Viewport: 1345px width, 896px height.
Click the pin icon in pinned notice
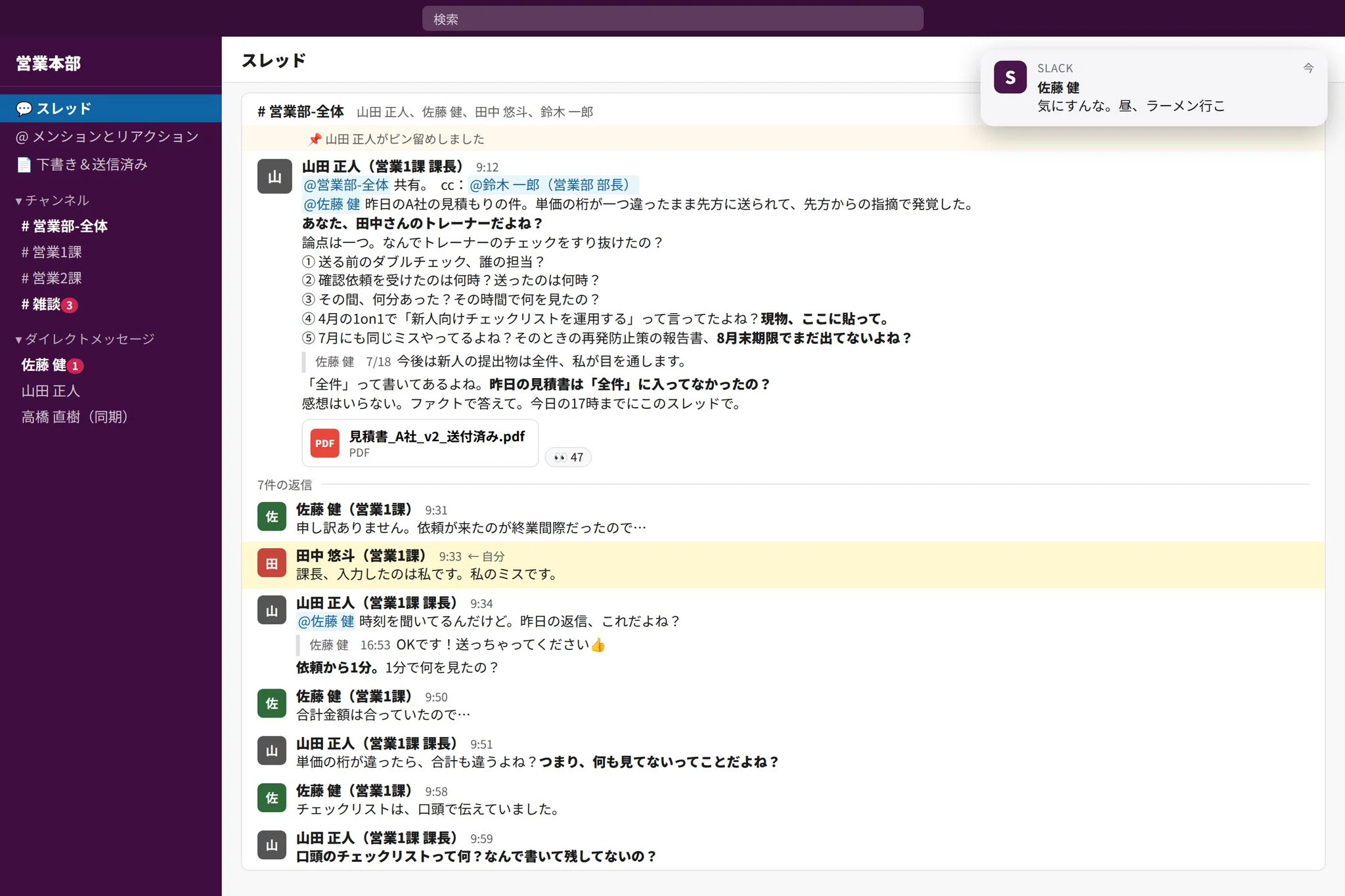[x=315, y=139]
